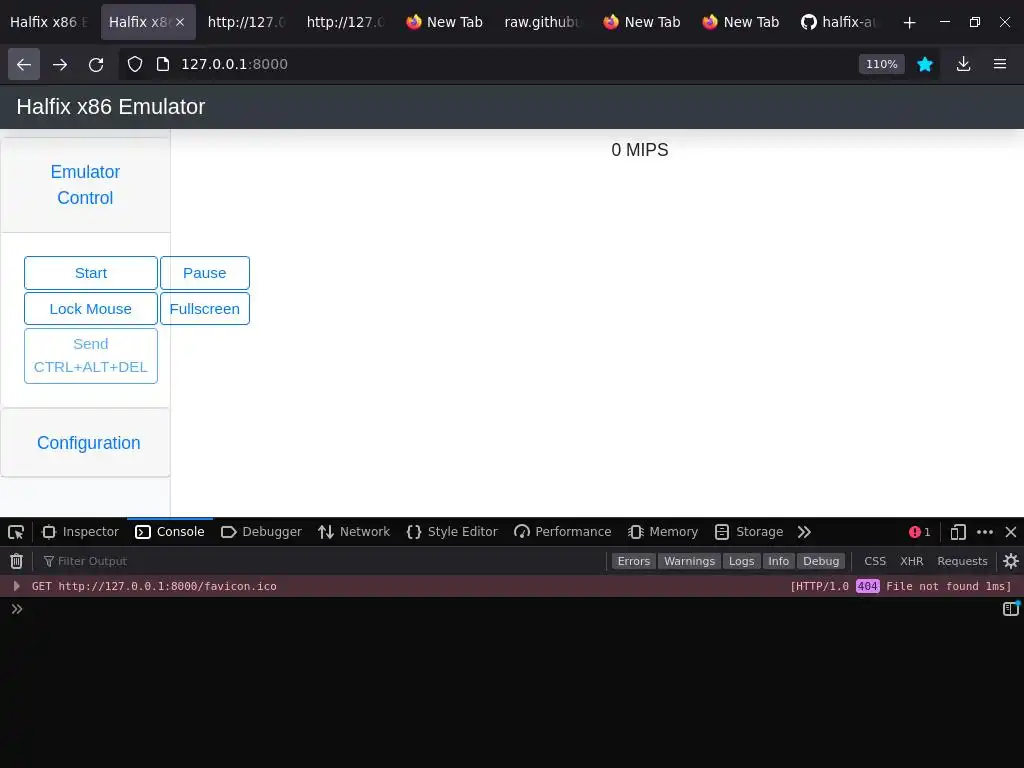The height and width of the screenshot is (768, 1024).
Task: Go back with the browser back arrow
Action: click(x=24, y=64)
